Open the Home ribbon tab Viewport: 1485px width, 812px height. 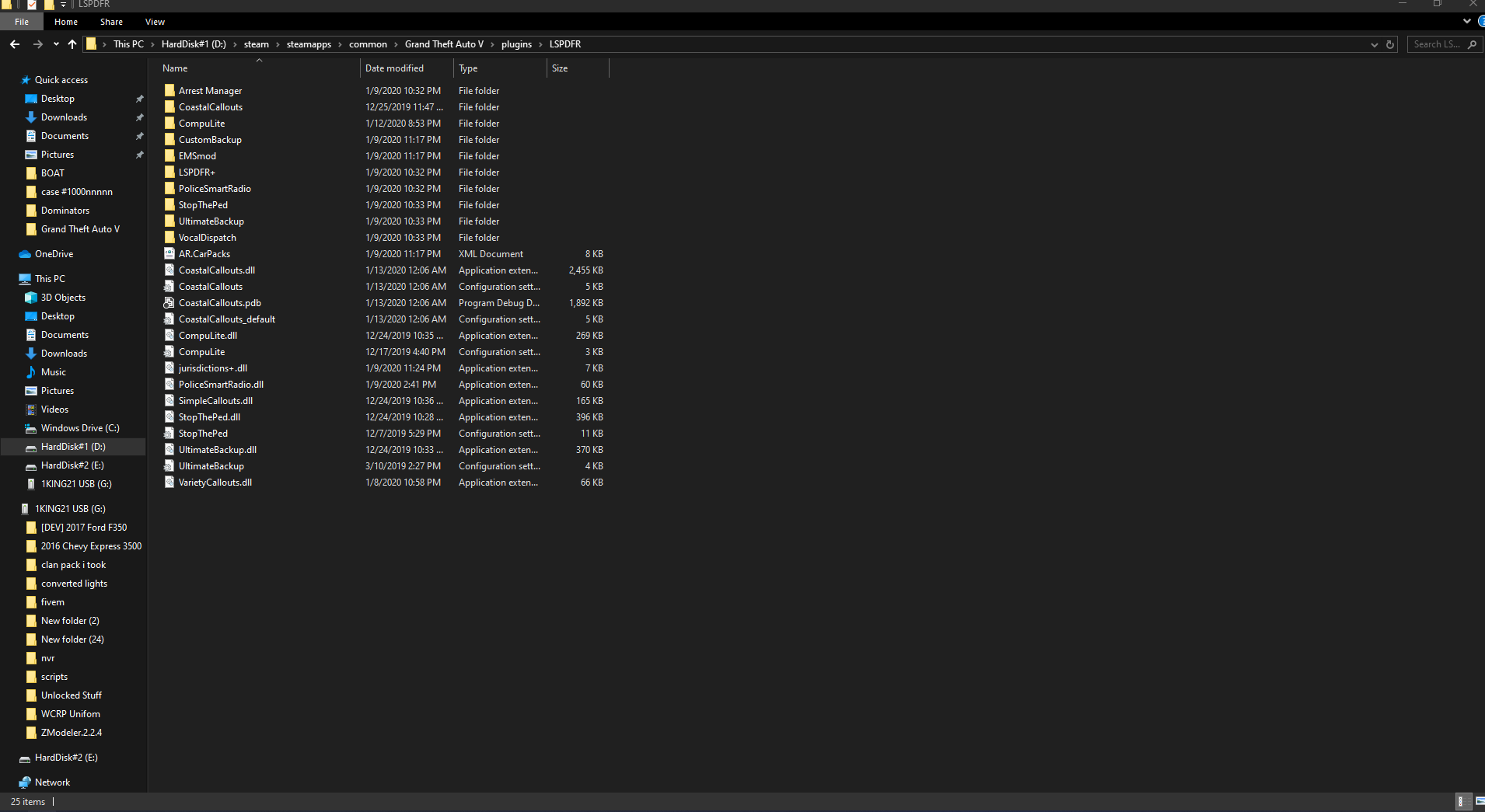click(66, 22)
